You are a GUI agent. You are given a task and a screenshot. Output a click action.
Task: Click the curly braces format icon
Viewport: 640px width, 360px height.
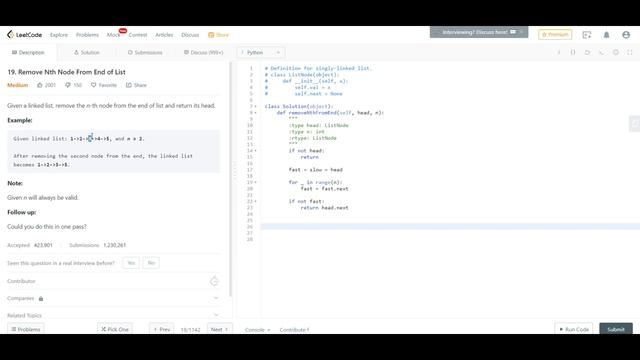tap(573, 52)
